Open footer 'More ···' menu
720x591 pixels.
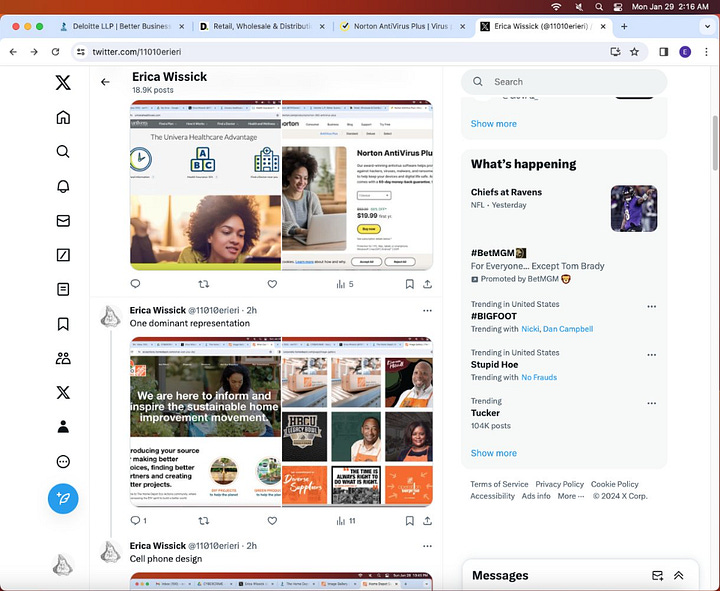pos(571,496)
